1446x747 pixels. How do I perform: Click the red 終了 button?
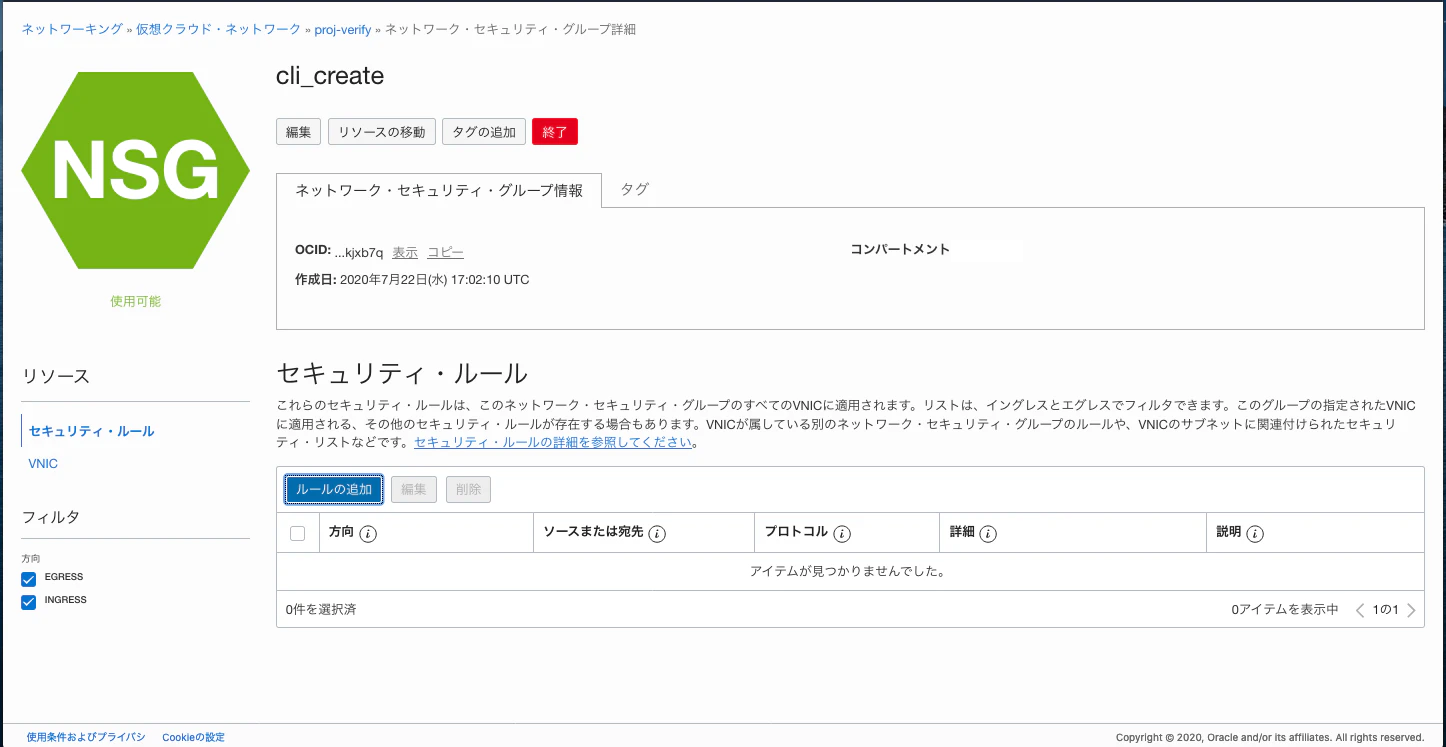click(x=555, y=132)
